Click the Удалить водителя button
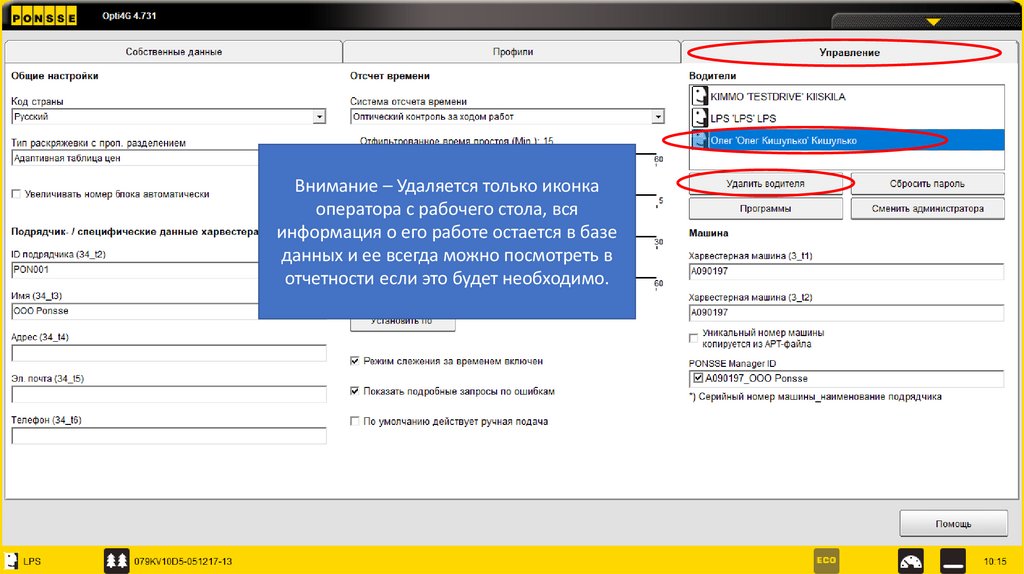The height and width of the screenshot is (574, 1024). 765,183
